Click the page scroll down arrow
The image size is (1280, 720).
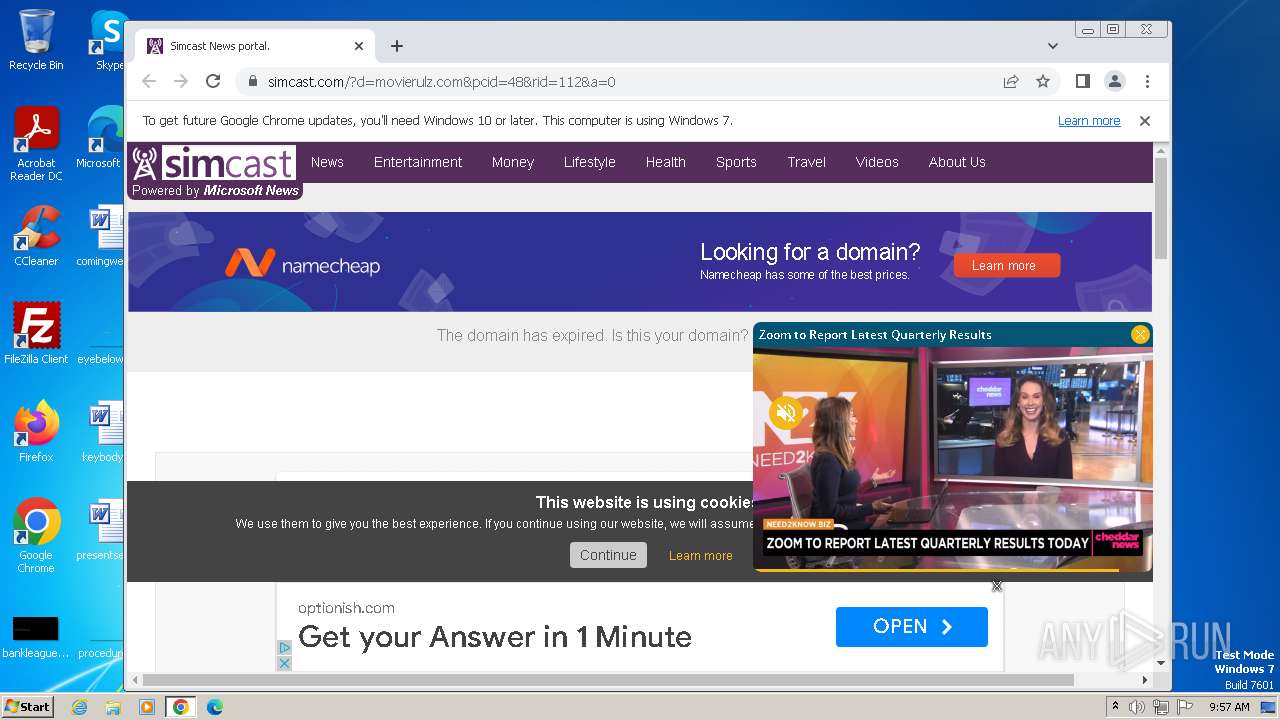(1161, 663)
